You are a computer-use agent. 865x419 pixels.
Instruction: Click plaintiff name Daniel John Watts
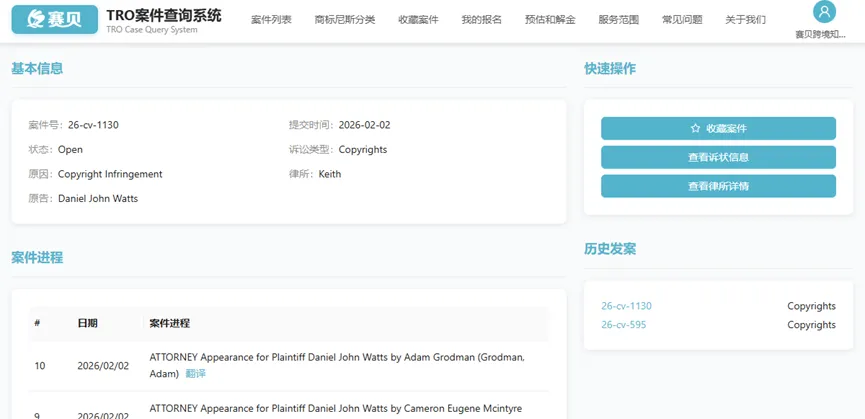pyautogui.click(x=98, y=198)
